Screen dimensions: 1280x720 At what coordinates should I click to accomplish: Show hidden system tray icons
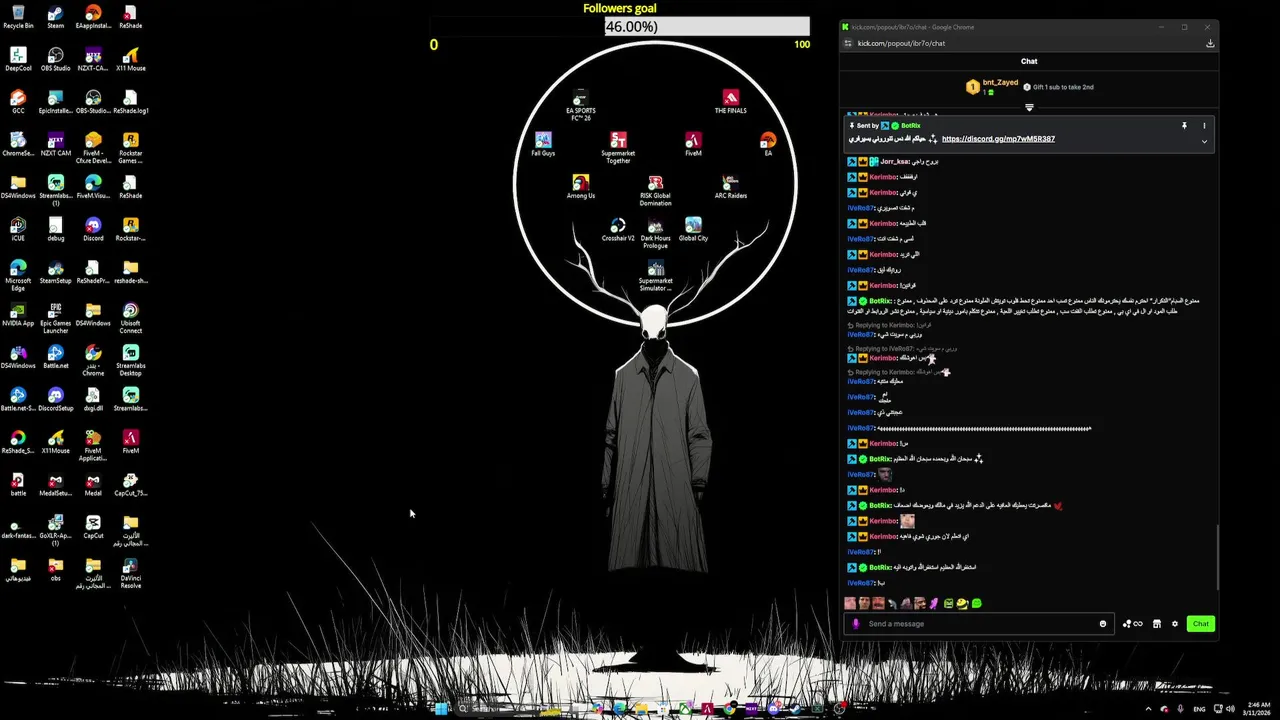[1148, 709]
